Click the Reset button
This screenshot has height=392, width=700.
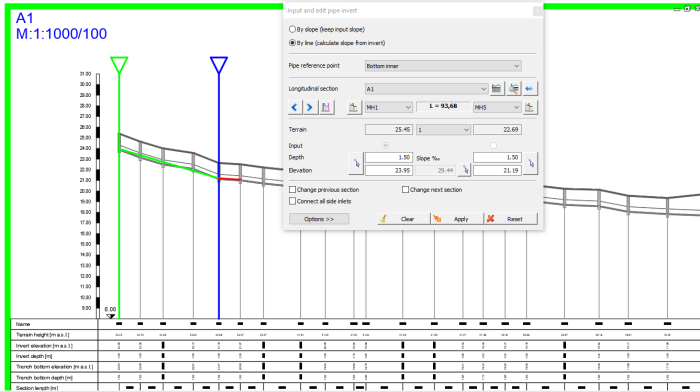511,219
